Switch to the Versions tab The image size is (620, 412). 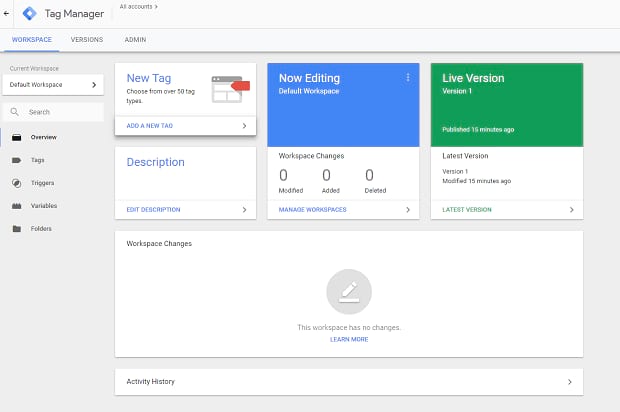click(87, 40)
